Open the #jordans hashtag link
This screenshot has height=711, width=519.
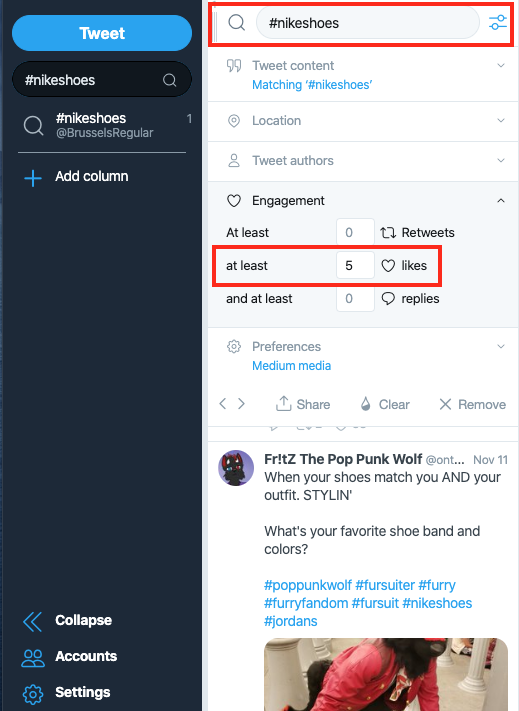coord(291,621)
